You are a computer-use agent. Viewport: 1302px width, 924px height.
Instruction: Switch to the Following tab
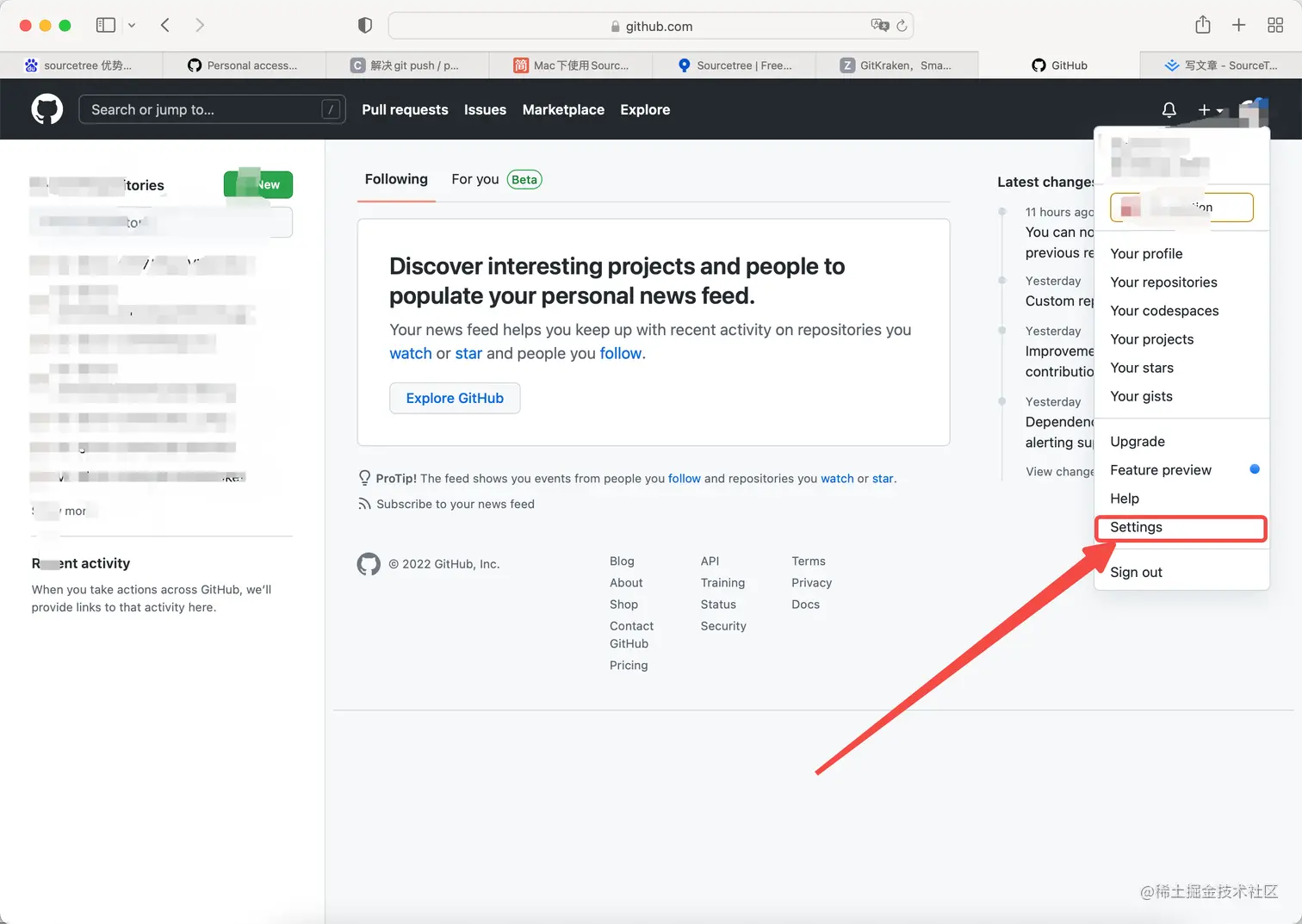(x=396, y=179)
